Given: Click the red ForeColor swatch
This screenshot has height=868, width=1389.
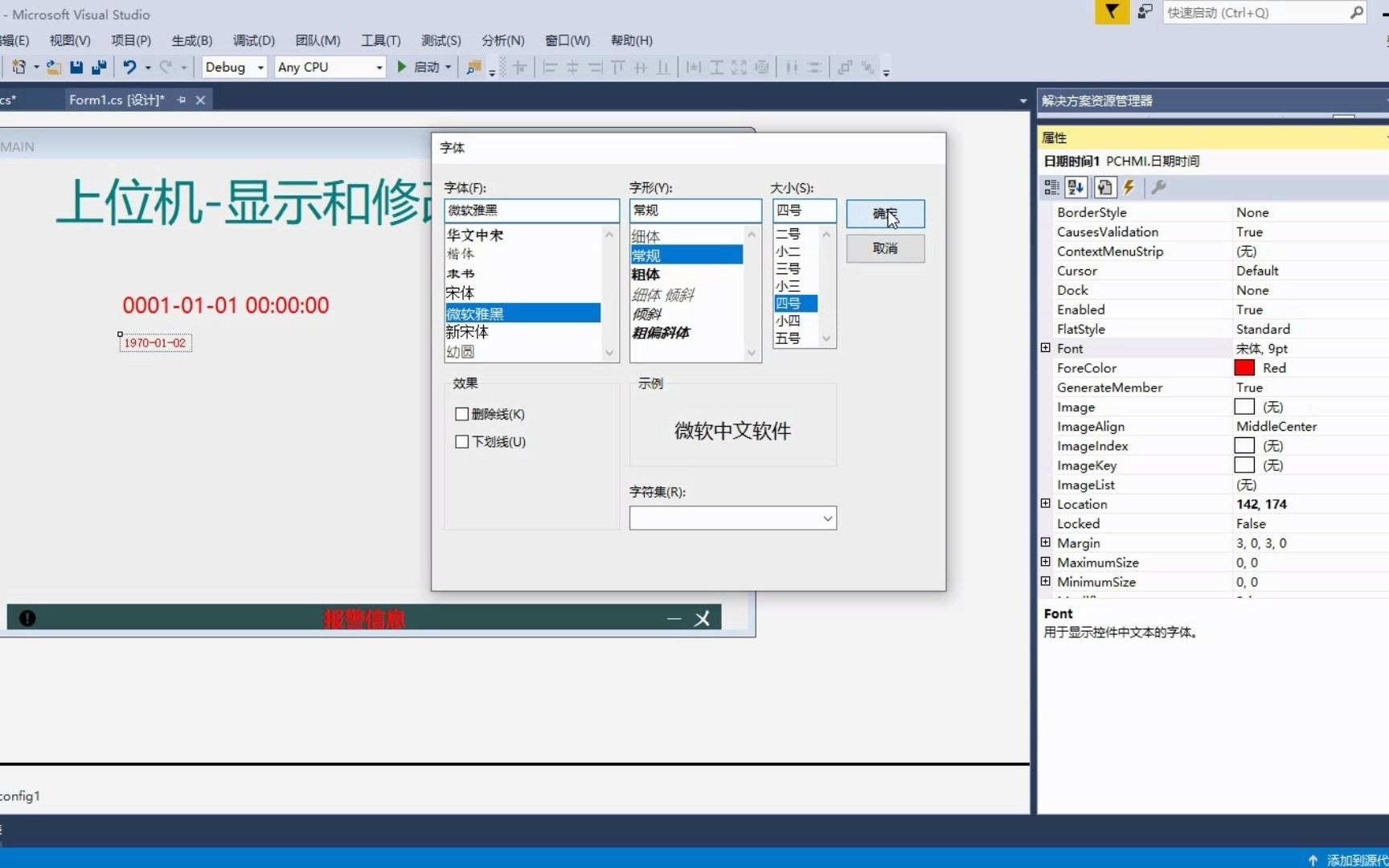Looking at the screenshot, I should coord(1244,368).
